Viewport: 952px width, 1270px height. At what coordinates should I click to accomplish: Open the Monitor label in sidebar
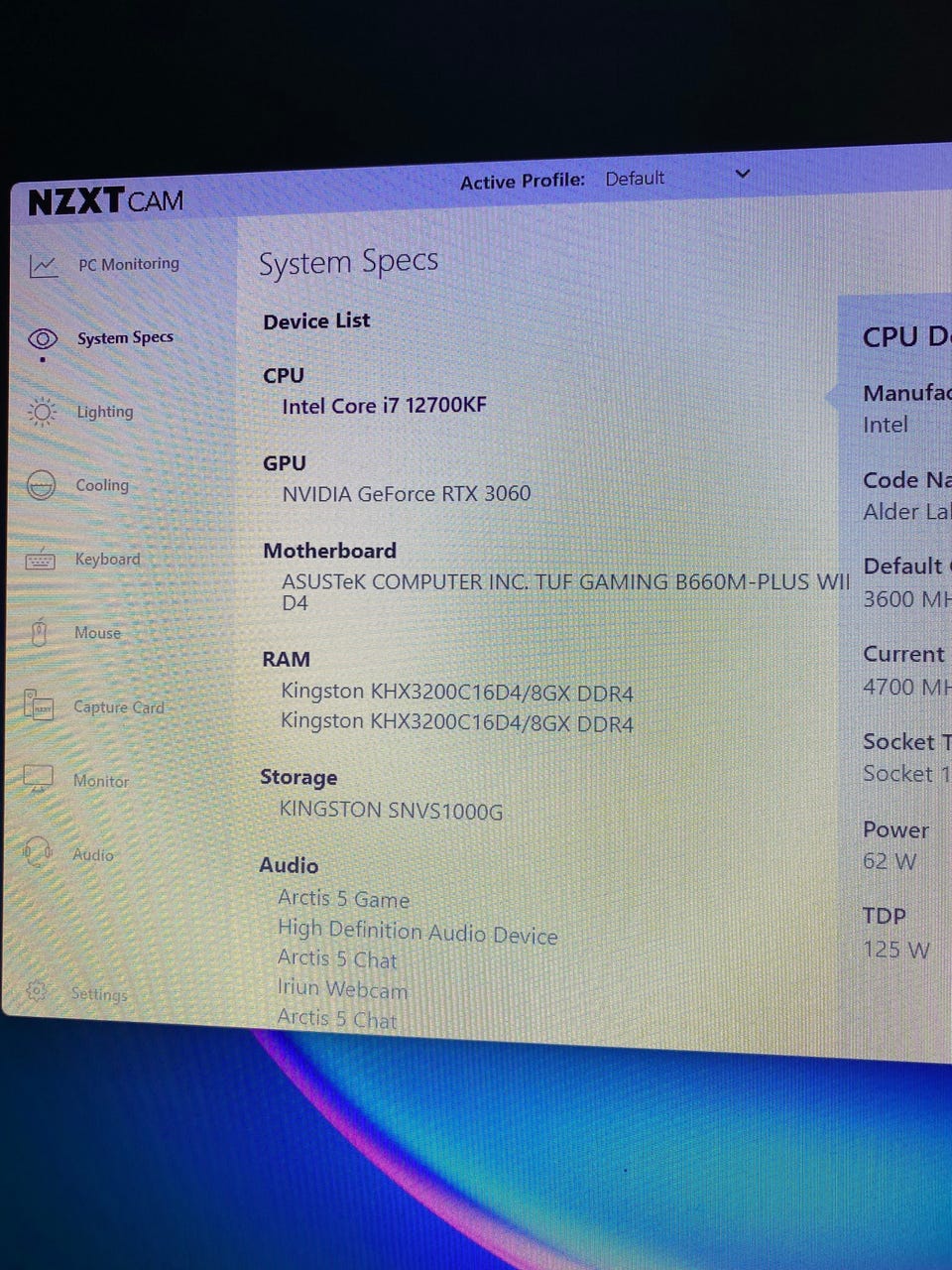(100, 781)
